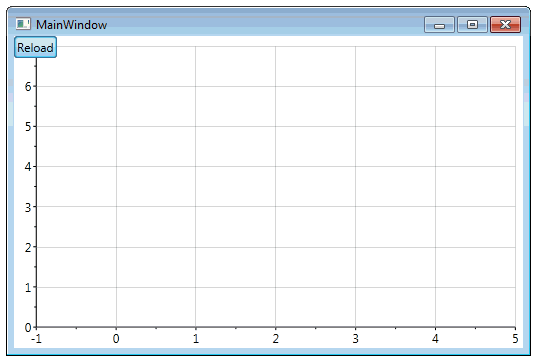The width and height of the screenshot is (536, 360).
Task: Click the x-axis label 1
Action: 196,338
